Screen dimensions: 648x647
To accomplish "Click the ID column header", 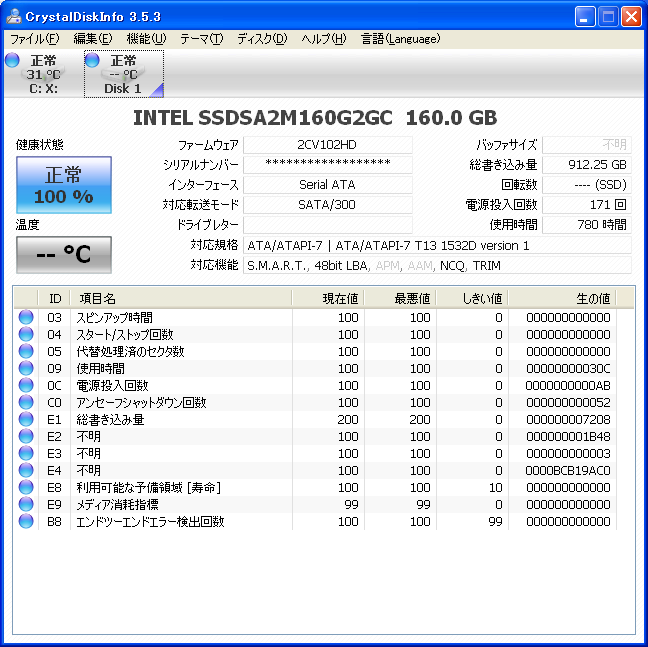I will (54, 298).
